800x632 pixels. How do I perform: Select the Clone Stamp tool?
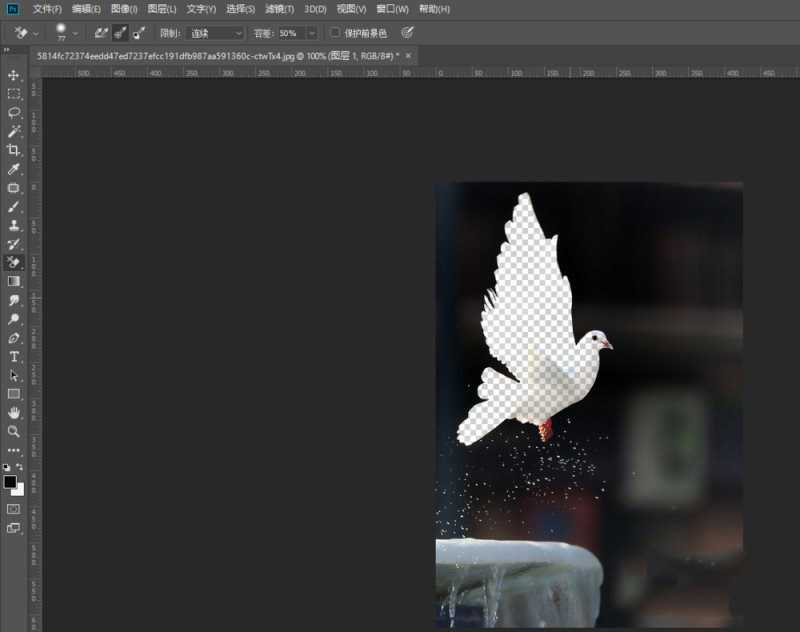[x=14, y=226]
